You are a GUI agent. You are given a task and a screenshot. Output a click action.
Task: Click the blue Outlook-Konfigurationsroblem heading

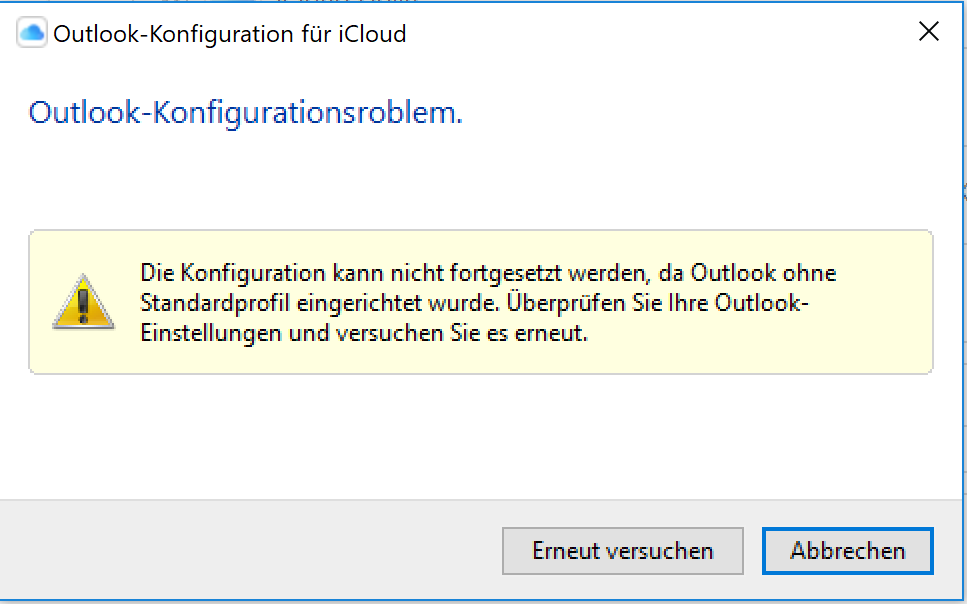[x=245, y=113]
